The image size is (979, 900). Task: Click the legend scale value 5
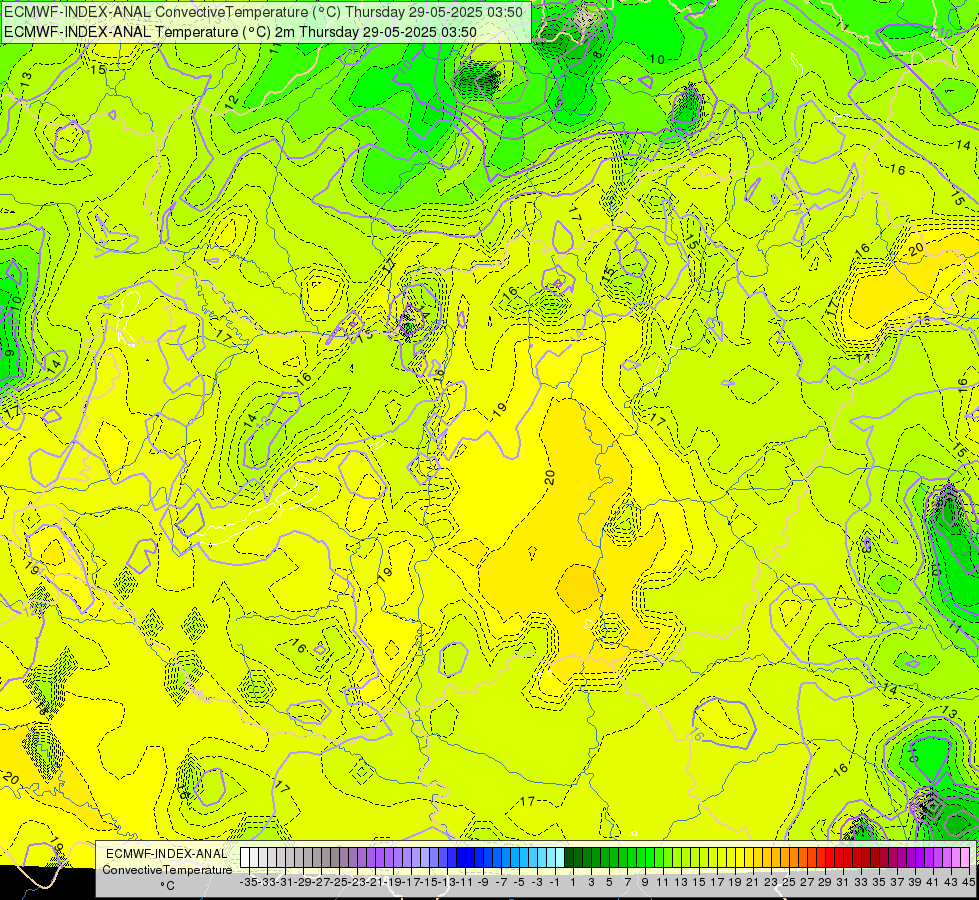[609, 883]
